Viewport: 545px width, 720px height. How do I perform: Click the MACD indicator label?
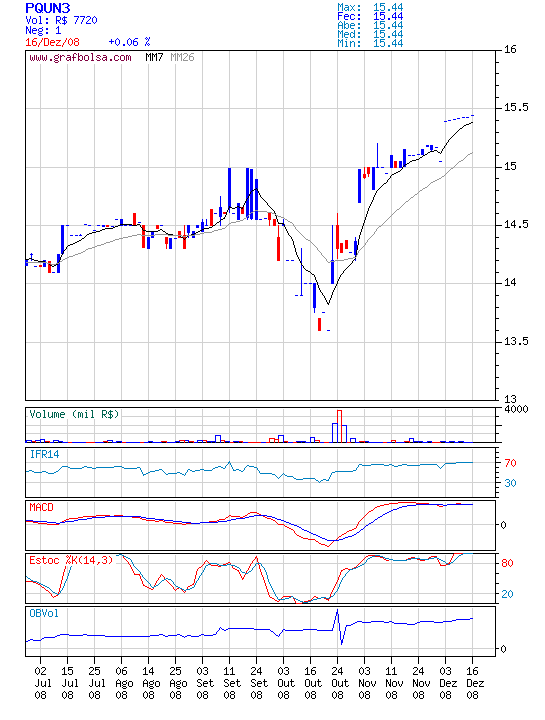tap(41, 507)
